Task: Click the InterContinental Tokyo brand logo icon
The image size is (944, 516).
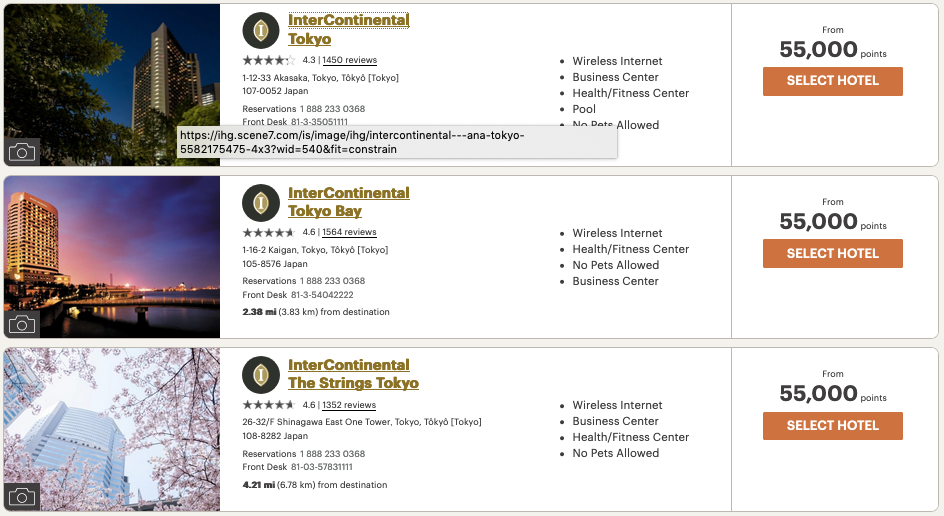Action: coord(261,30)
